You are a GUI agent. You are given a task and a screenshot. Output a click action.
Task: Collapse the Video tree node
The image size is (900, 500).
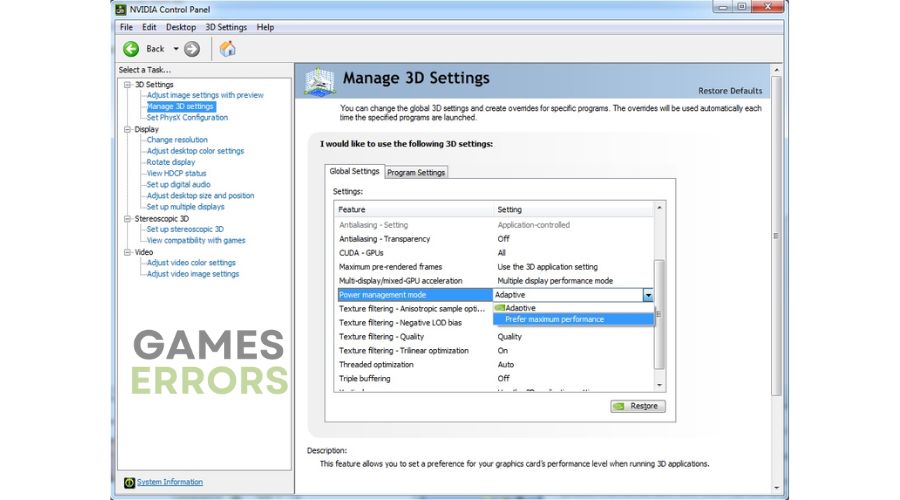tap(127, 252)
